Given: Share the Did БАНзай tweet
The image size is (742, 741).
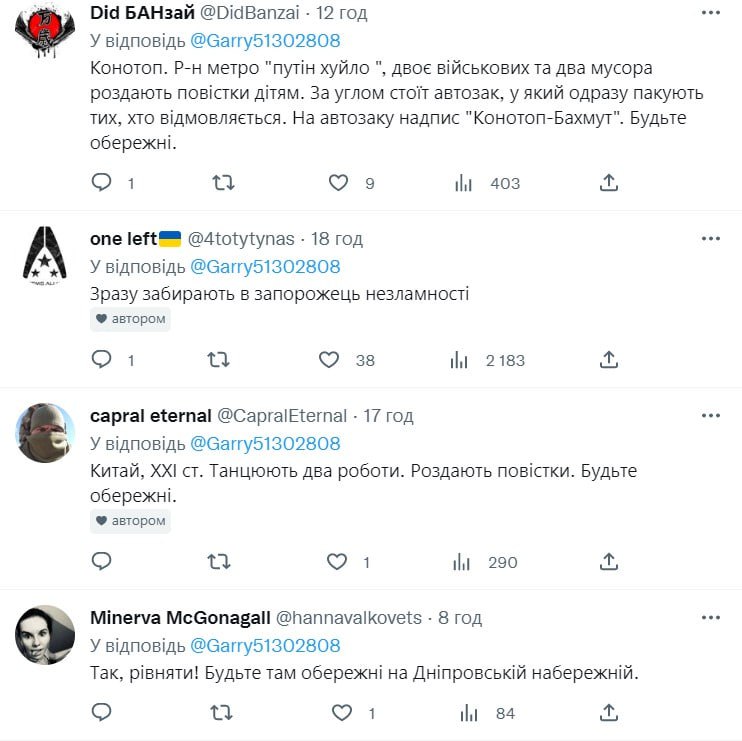Looking at the screenshot, I should coord(609,183).
